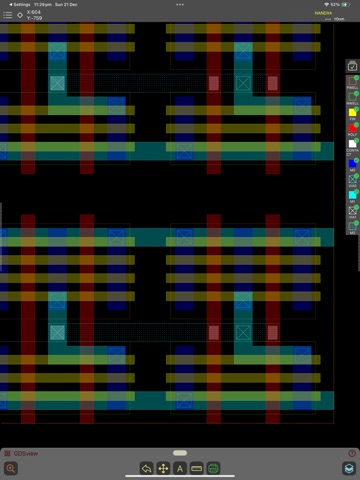
Task: Open the hamburger menu list icon
Action: (7, 15)
